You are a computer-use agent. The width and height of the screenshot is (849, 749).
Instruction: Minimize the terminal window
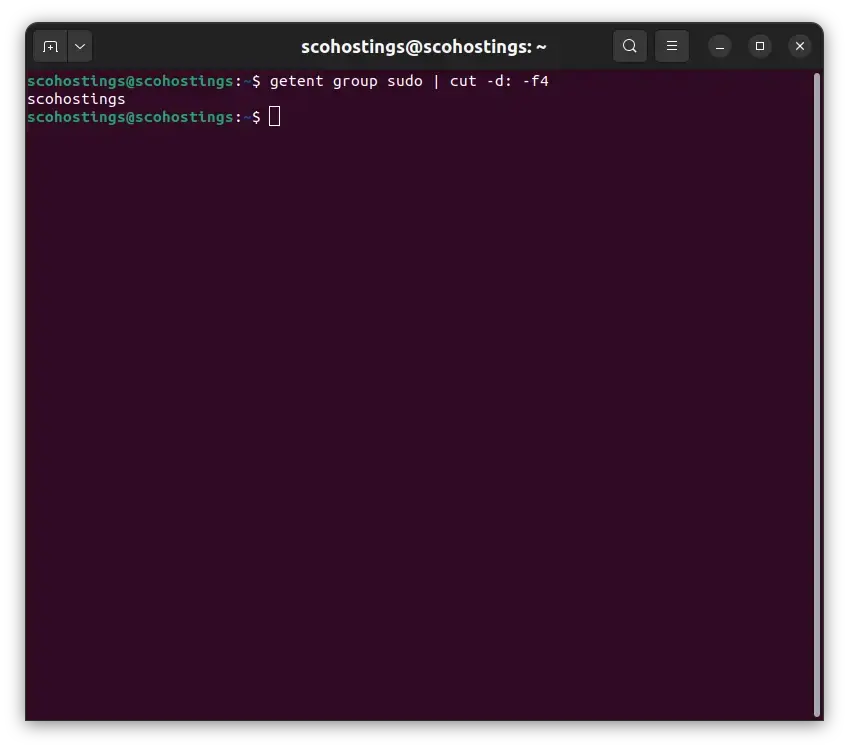(720, 47)
